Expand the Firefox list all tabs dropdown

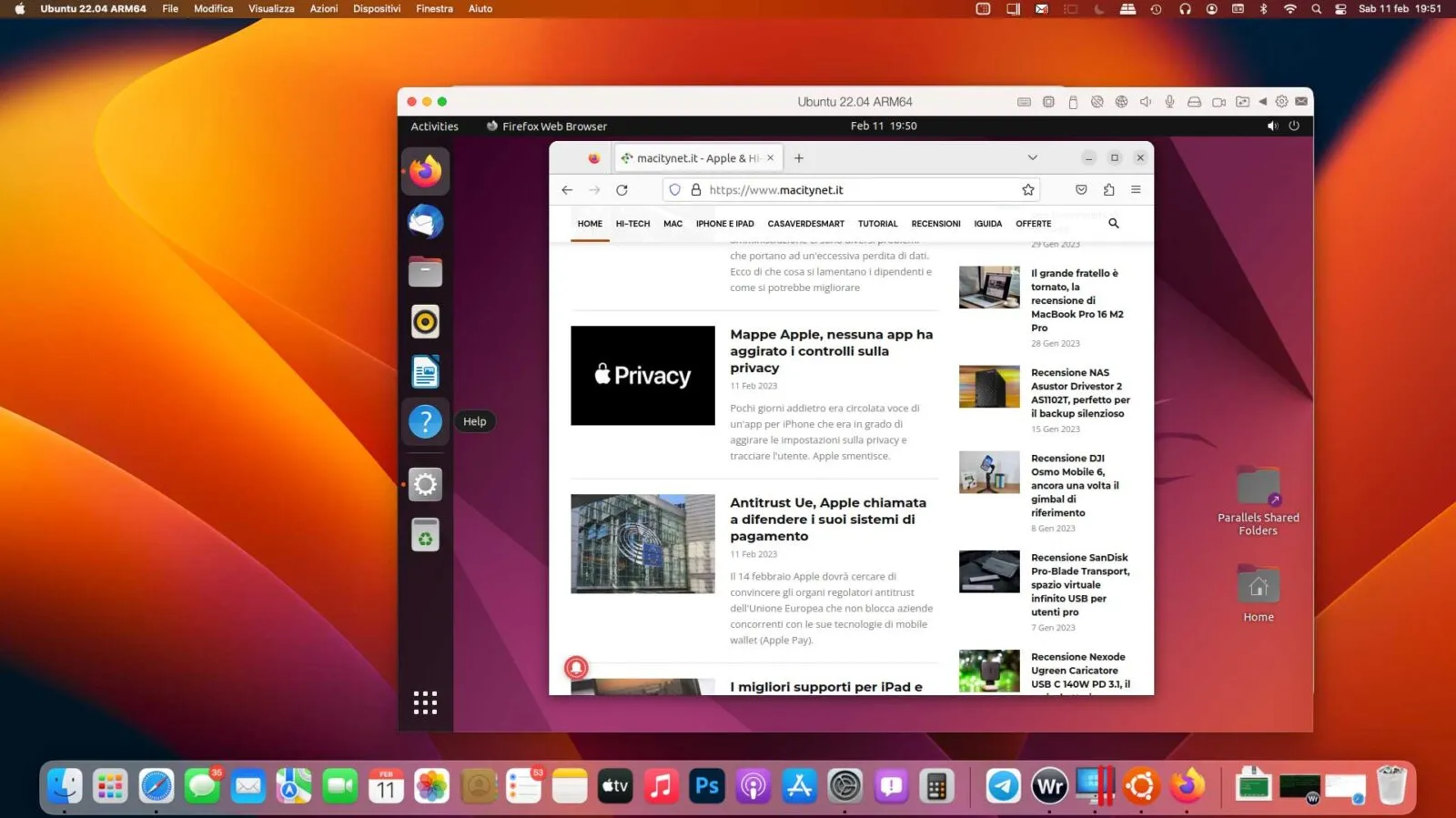(1032, 158)
